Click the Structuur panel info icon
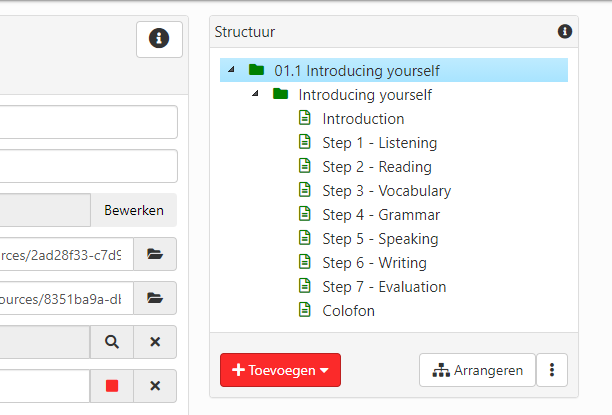Screen dimensions: 612x415 point(565,32)
